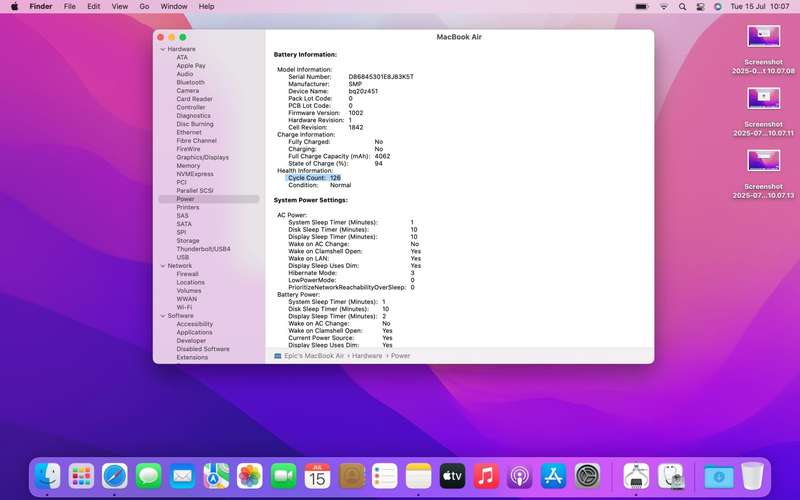The height and width of the screenshot is (500, 800).
Task: Select Firewall under Network
Action: (x=188, y=274)
